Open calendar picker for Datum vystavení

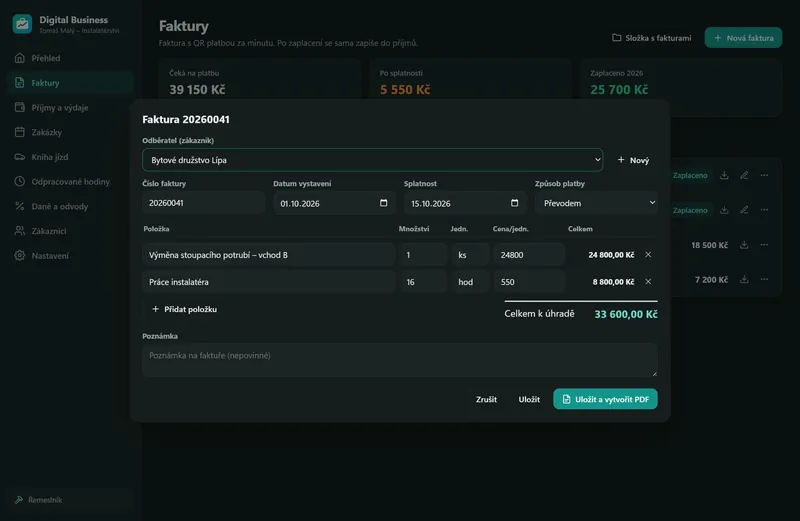[384, 203]
